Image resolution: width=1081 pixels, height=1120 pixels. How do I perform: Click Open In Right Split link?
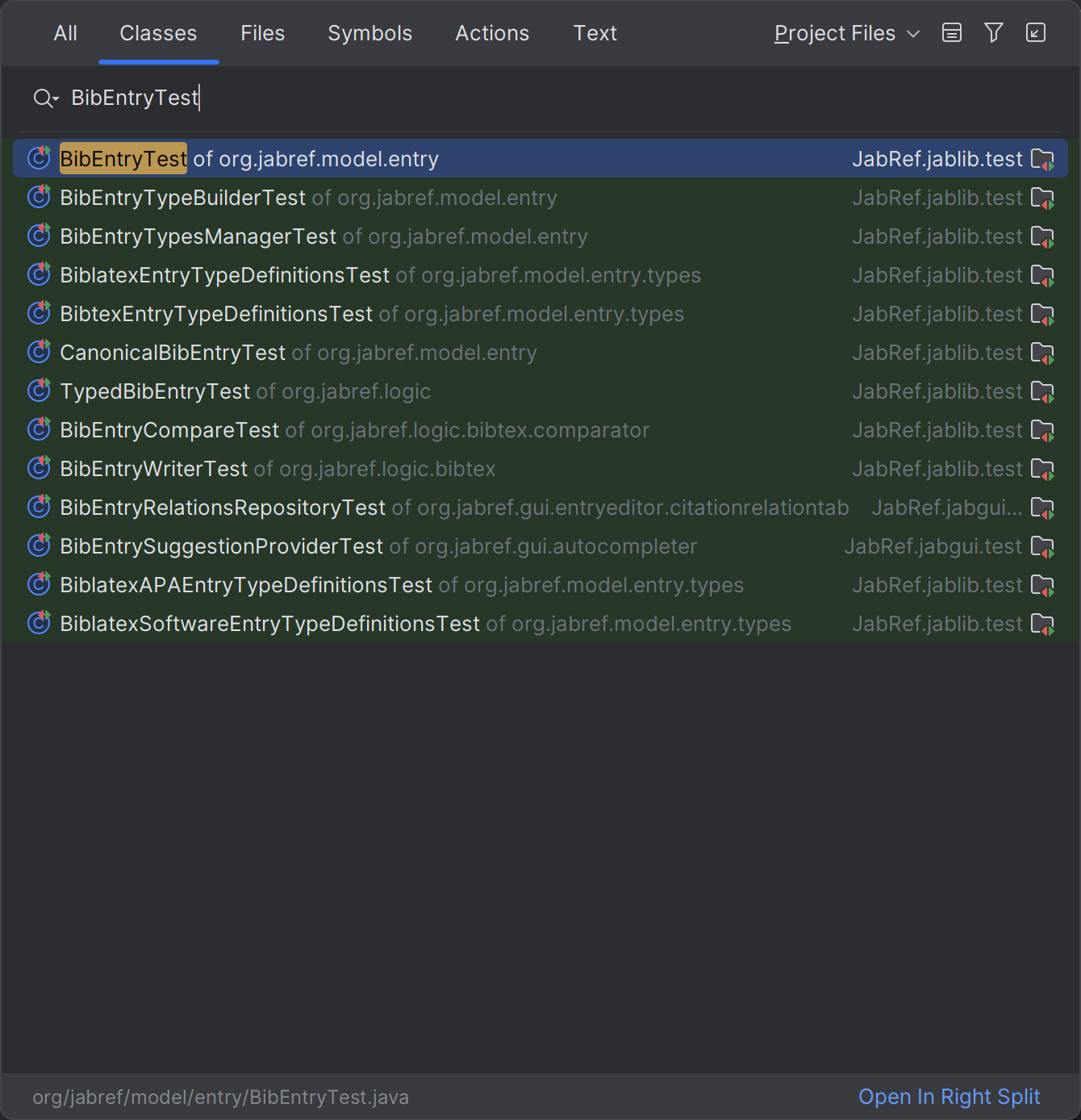[x=949, y=1097]
